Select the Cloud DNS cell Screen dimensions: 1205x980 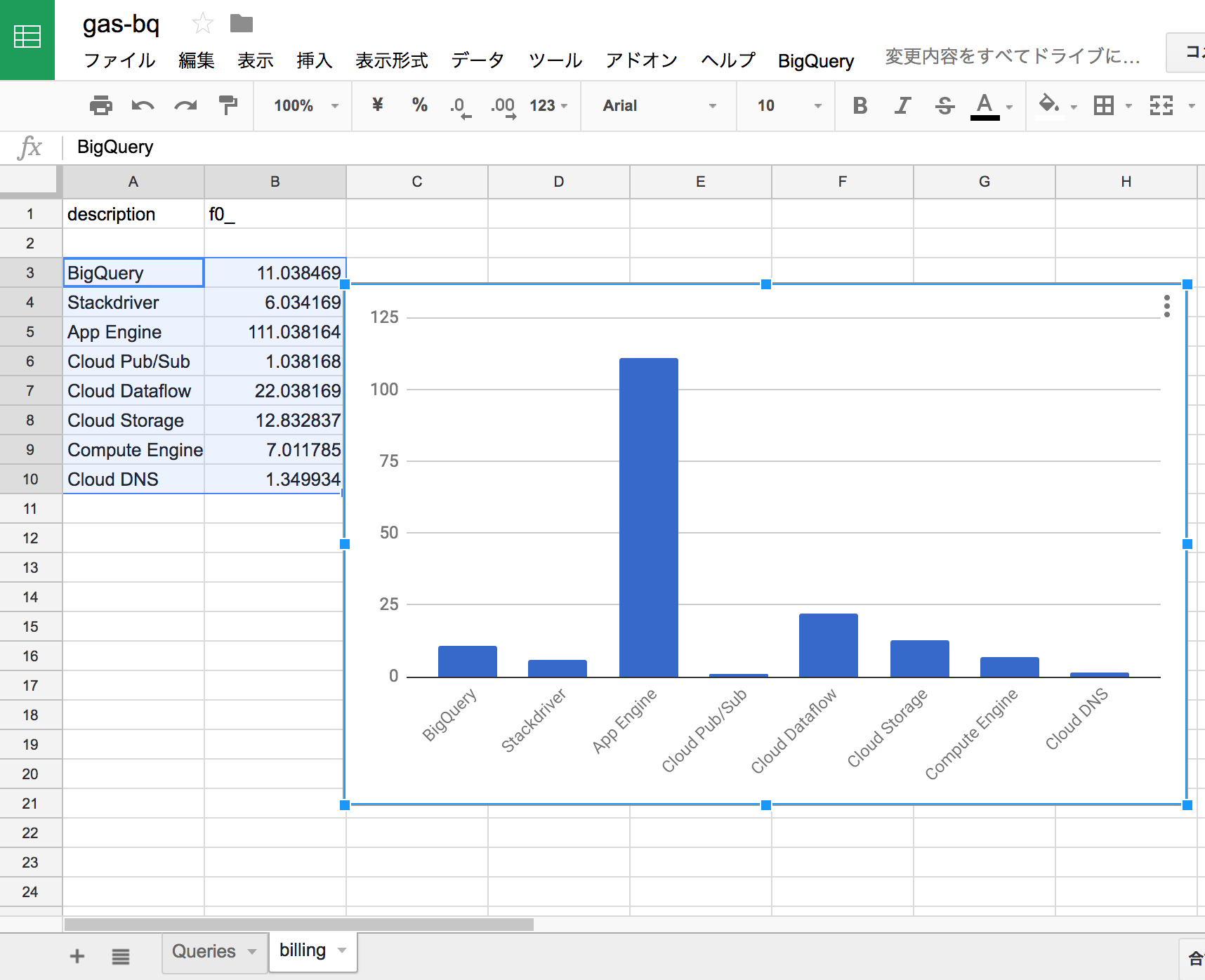point(133,479)
